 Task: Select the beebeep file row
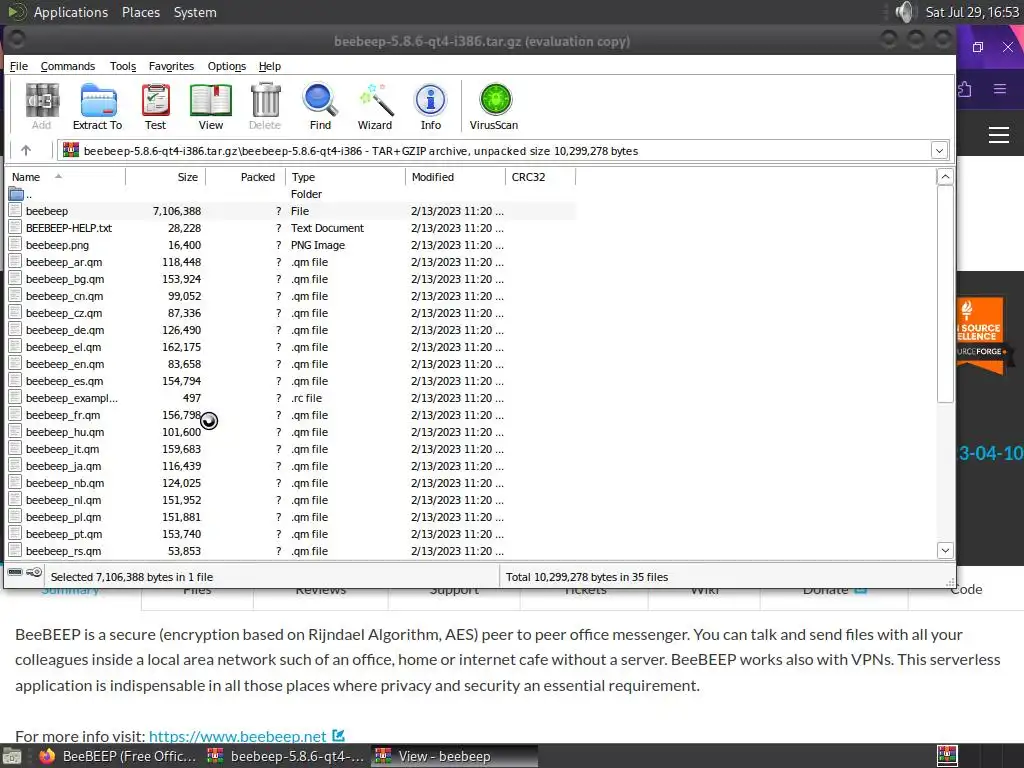point(291,211)
